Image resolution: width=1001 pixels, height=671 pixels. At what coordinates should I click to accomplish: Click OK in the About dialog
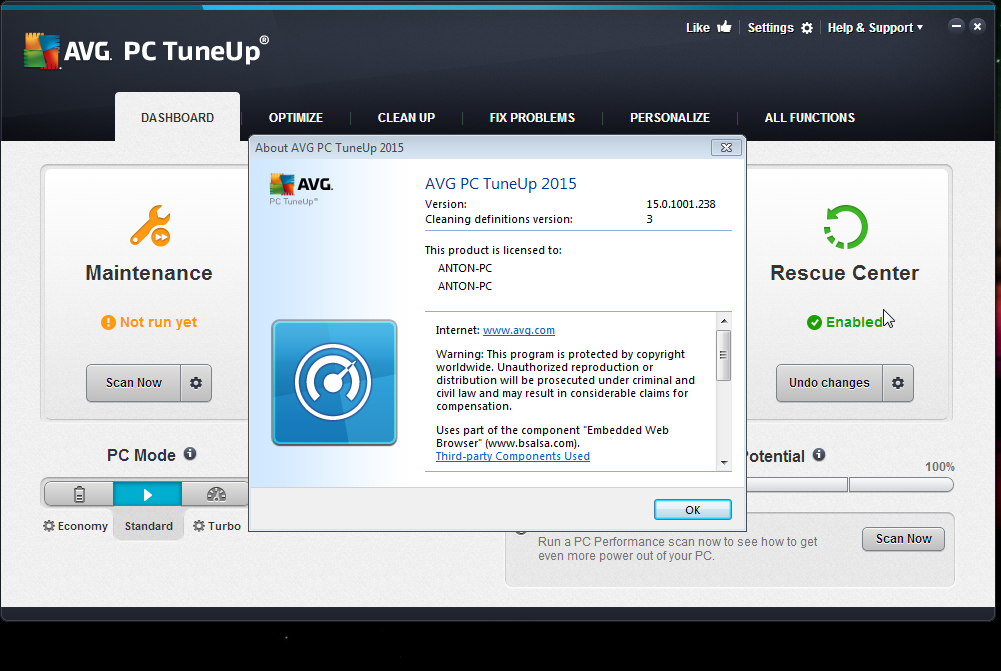tap(693, 509)
